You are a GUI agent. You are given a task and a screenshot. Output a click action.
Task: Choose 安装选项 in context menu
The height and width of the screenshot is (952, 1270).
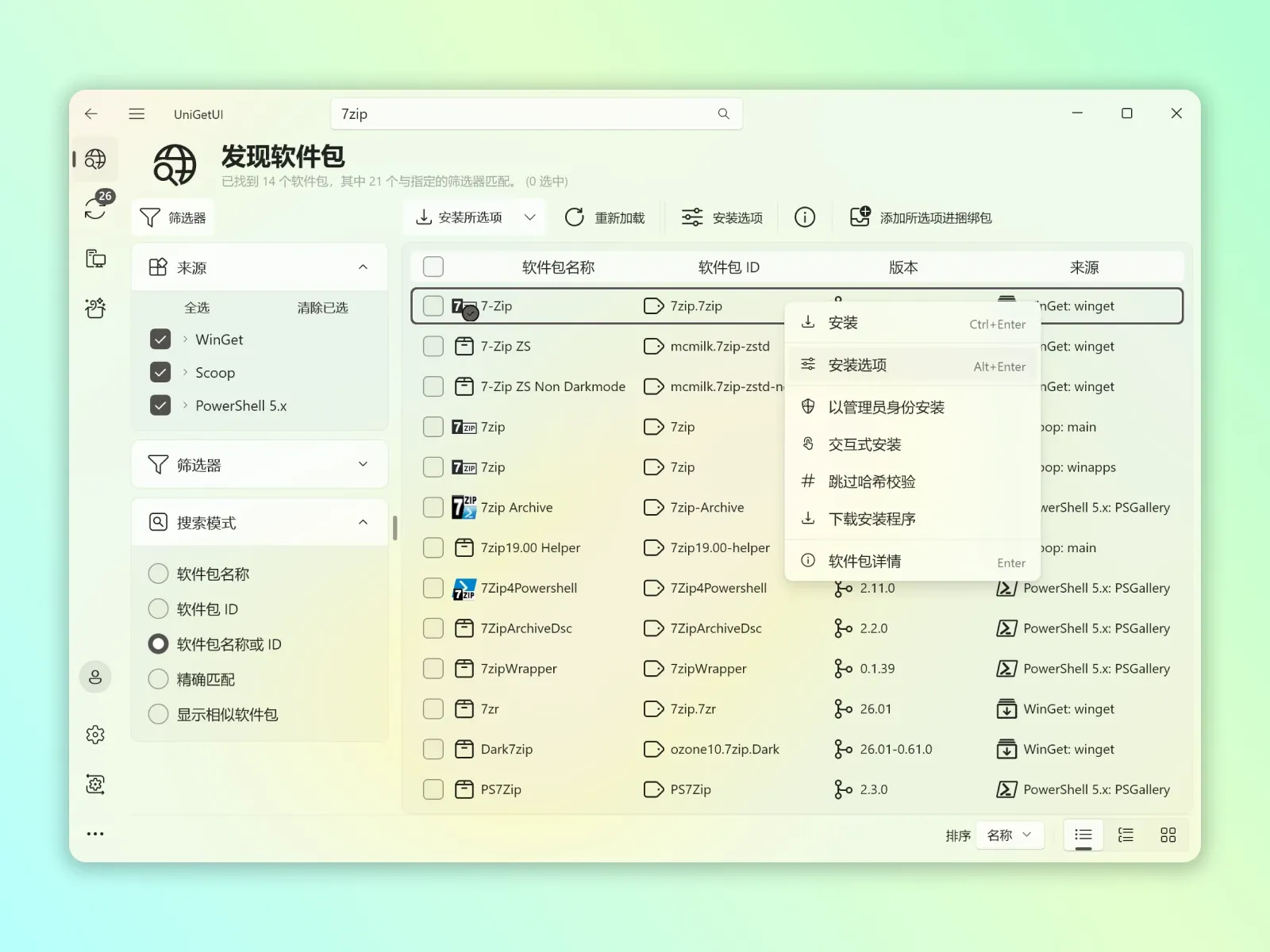(x=913, y=365)
